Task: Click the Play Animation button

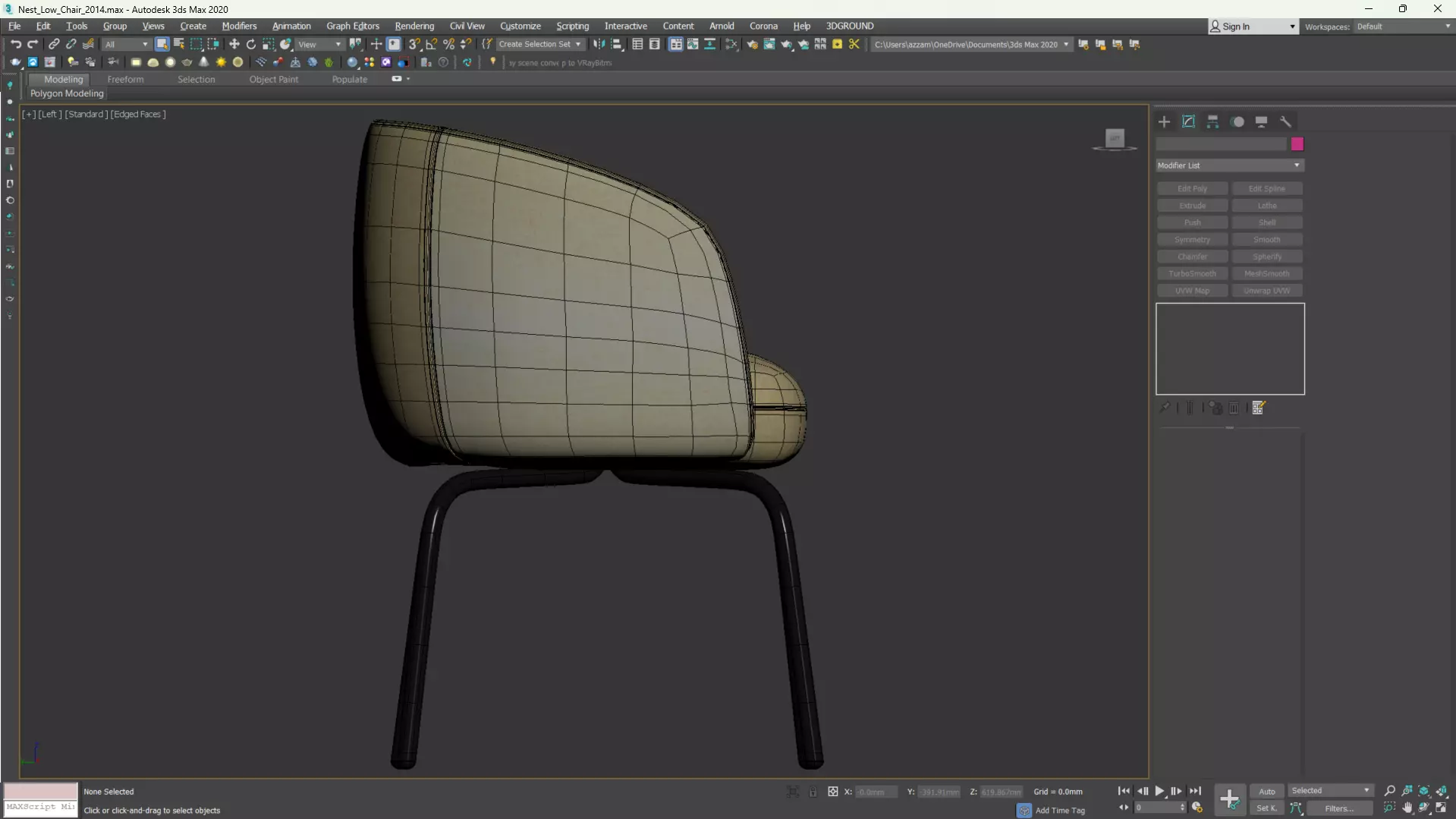Action: [x=1159, y=791]
